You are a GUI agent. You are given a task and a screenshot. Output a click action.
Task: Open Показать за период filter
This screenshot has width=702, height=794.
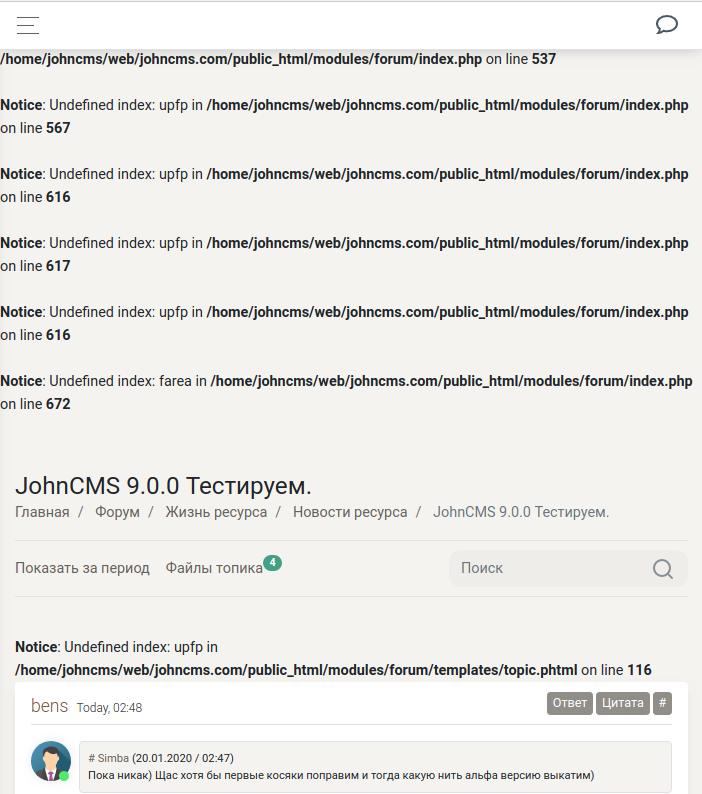tap(82, 568)
